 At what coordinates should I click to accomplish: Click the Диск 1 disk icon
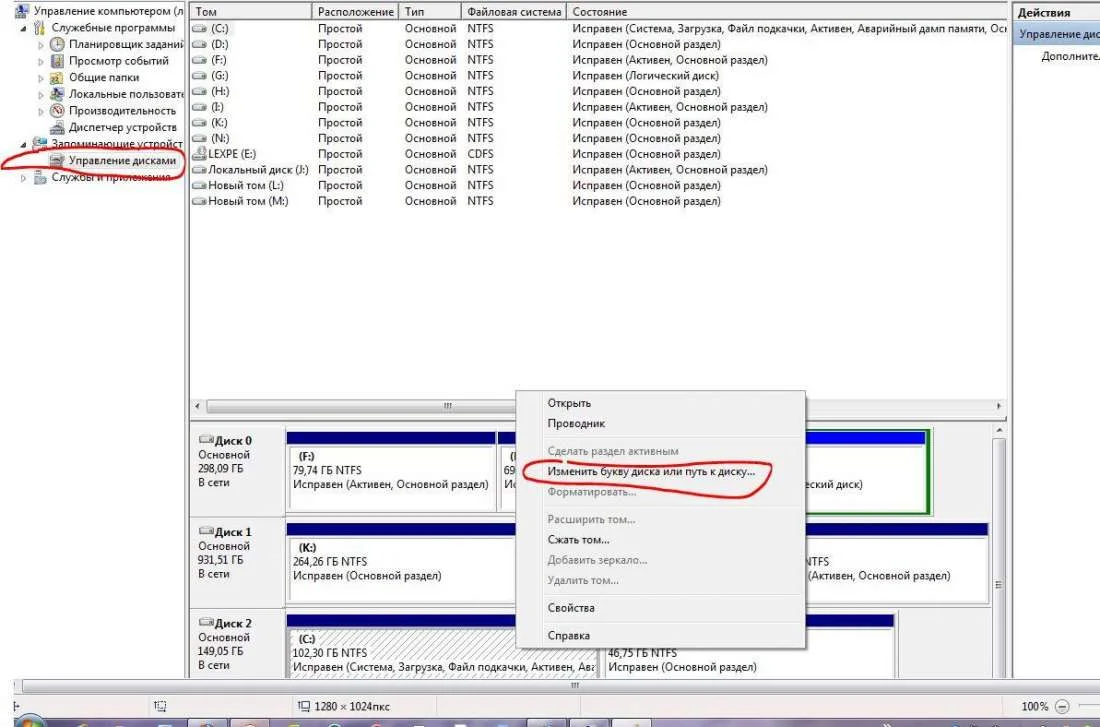click(x=206, y=531)
